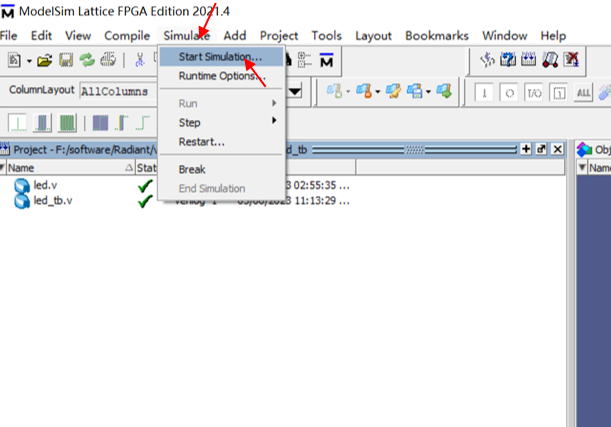The image size is (611, 427).
Task: Click the waveform cart icon with red wheels
Action: 550,60
